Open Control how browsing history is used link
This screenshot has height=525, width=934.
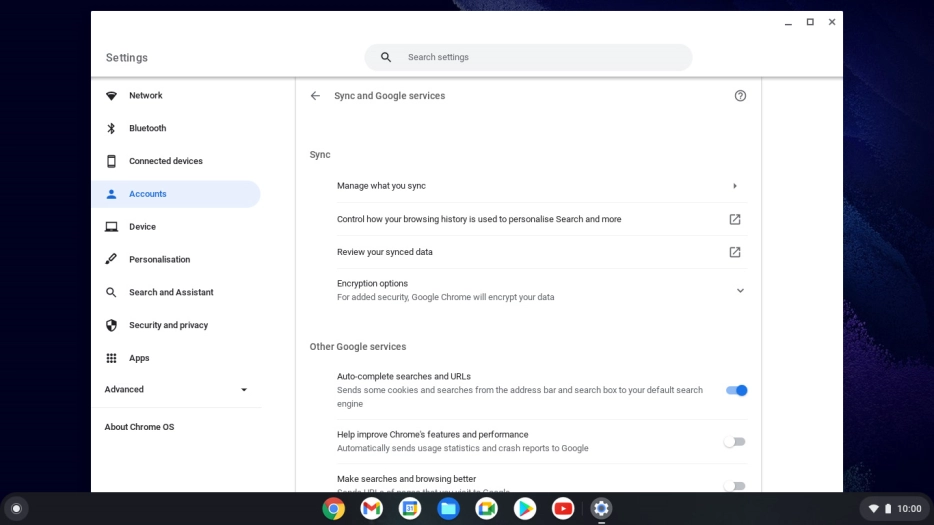pyautogui.click(x=541, y=219)
